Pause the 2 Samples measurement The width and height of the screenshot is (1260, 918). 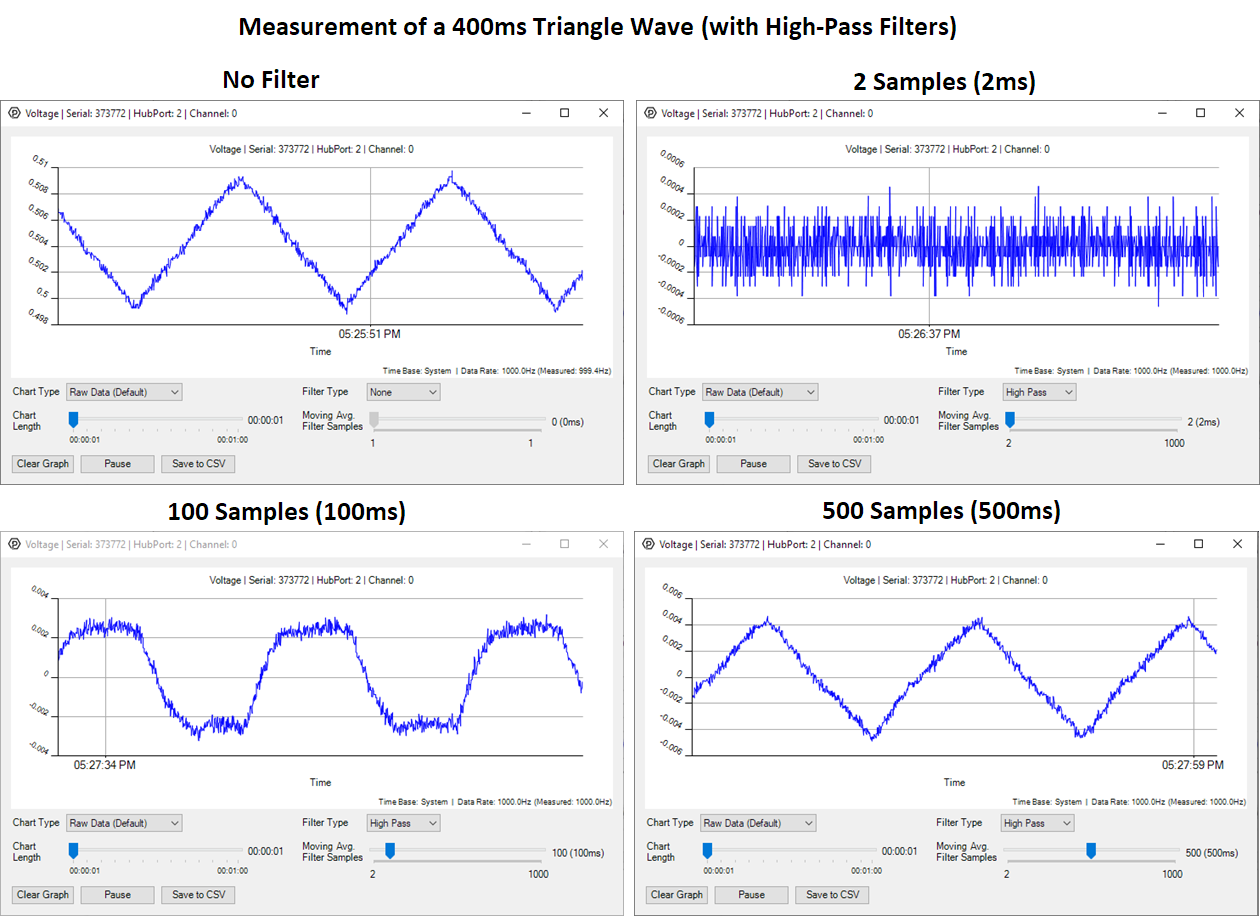(x=753, y=463)
